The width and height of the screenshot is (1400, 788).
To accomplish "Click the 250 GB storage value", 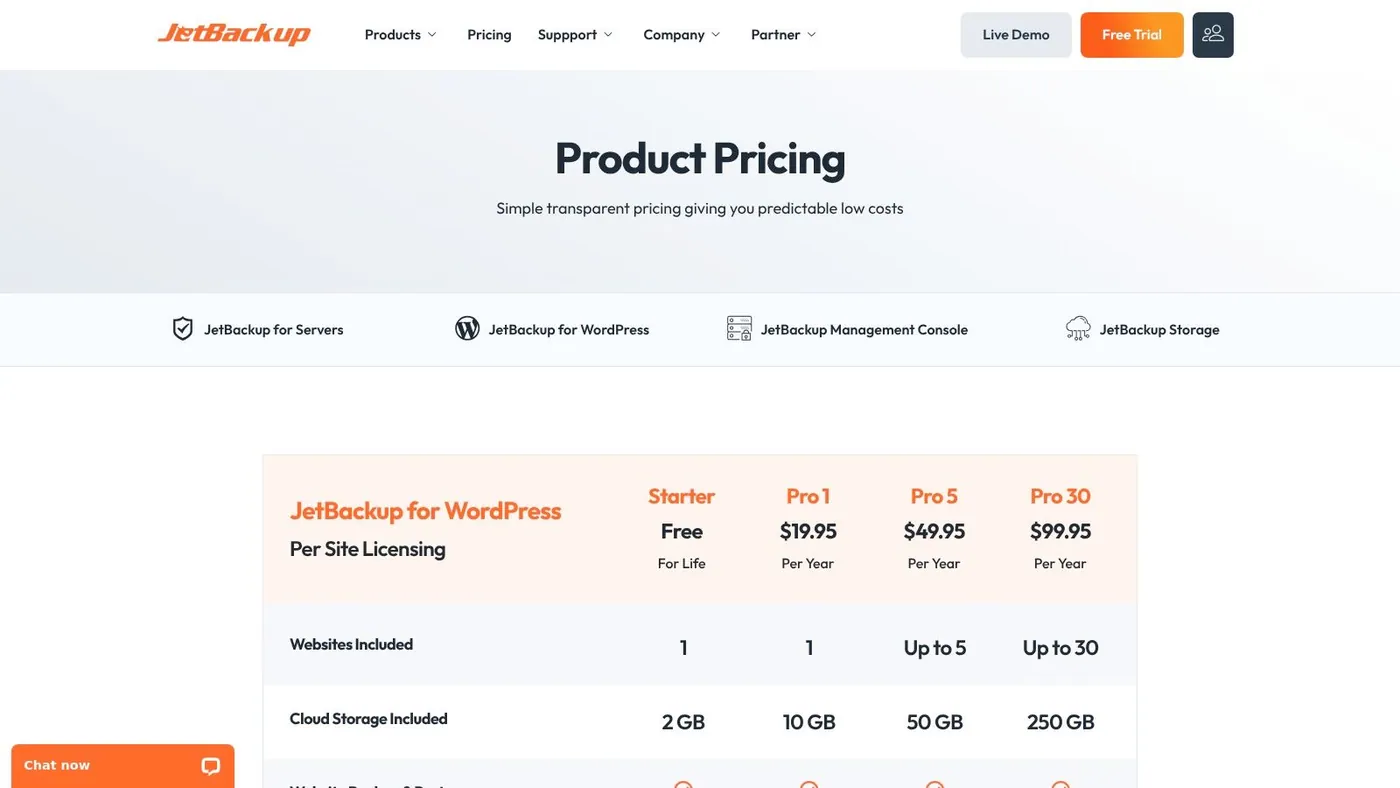I will pyautogui.click(x=1060, y=722).
